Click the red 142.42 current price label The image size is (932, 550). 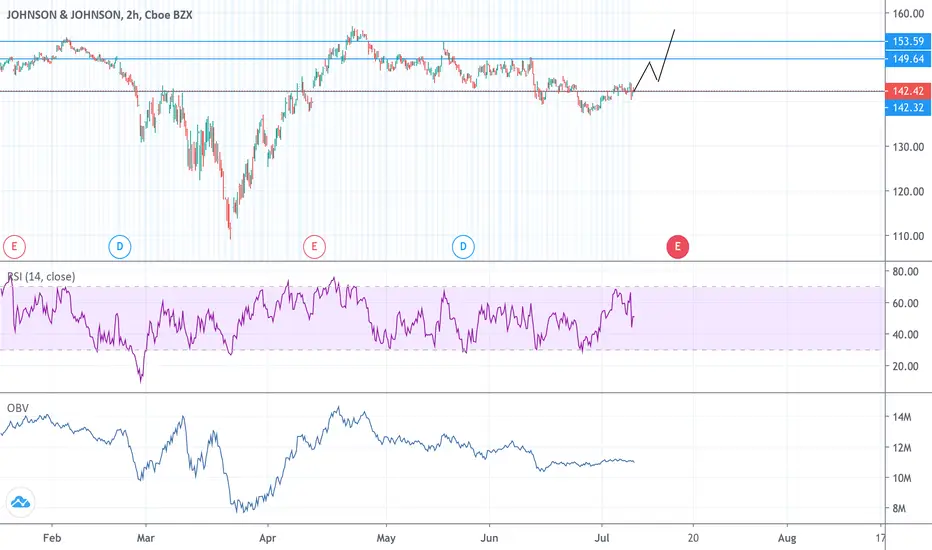908,91
